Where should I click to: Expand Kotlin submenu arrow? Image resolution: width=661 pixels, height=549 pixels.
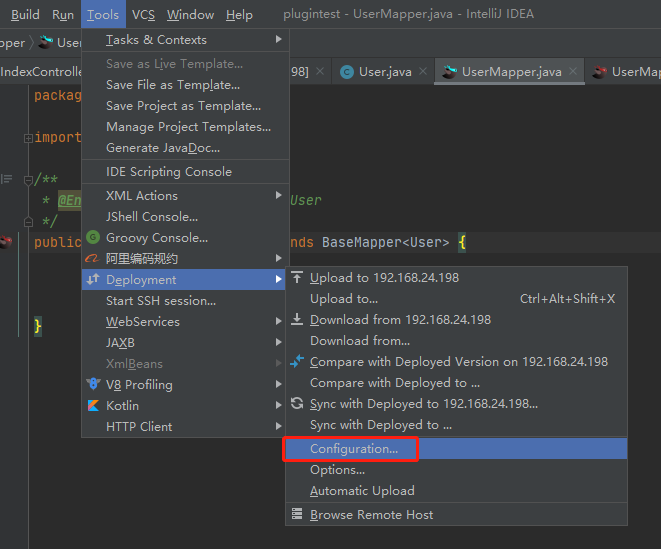coord(278,405)
